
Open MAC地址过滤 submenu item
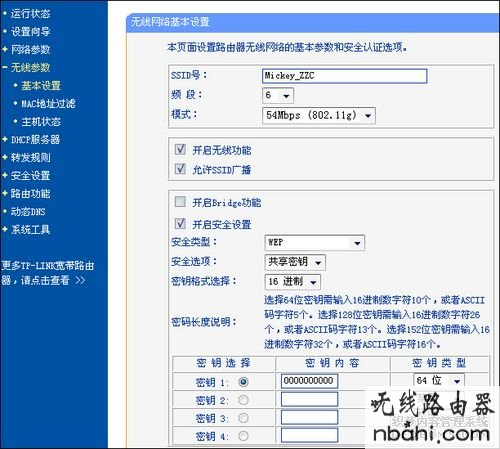[x=48, y=104]
